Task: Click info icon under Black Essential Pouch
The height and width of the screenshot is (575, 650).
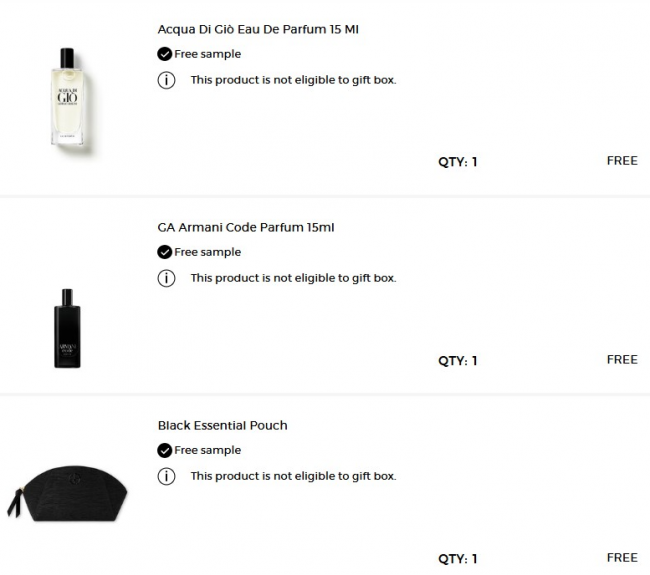Action: coord(166,476)
